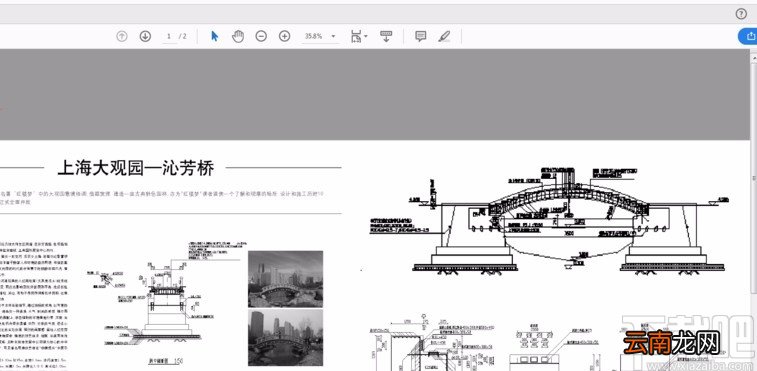
Task: Activate the selection arrow tool
Action: pyautogui.click(x=215, y=36)
